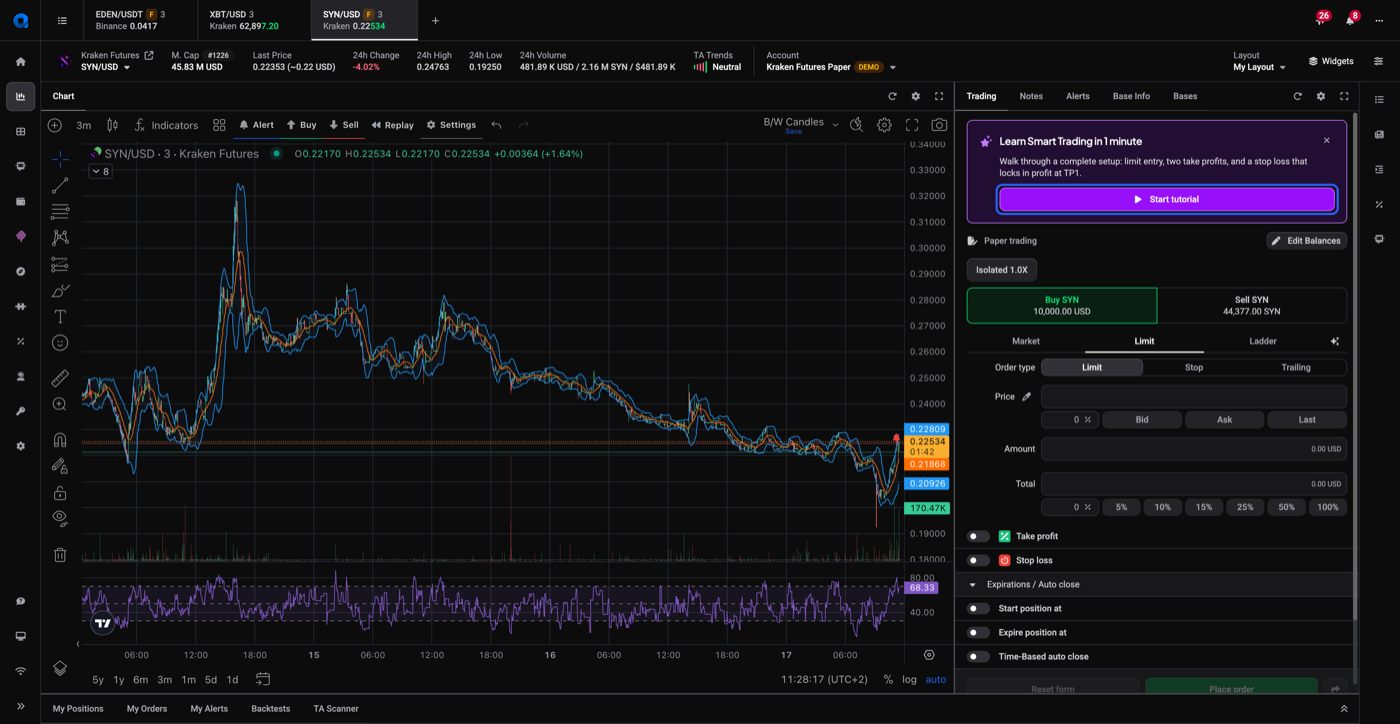Enable the Start position at switch
The height and width of the screenshot is (724, 1400).
[978, 608]
